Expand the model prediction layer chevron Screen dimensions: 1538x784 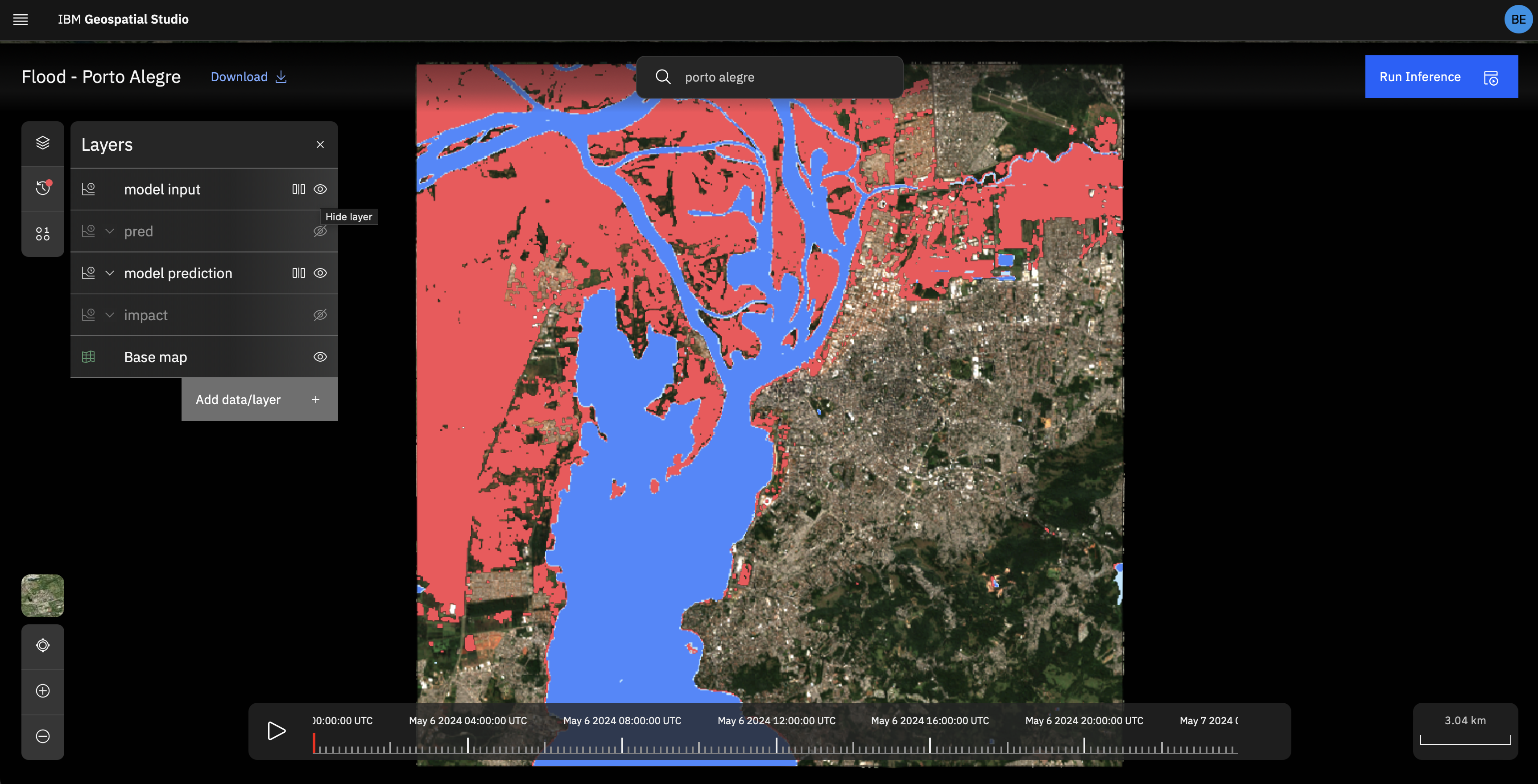click(x=109, y=273)
